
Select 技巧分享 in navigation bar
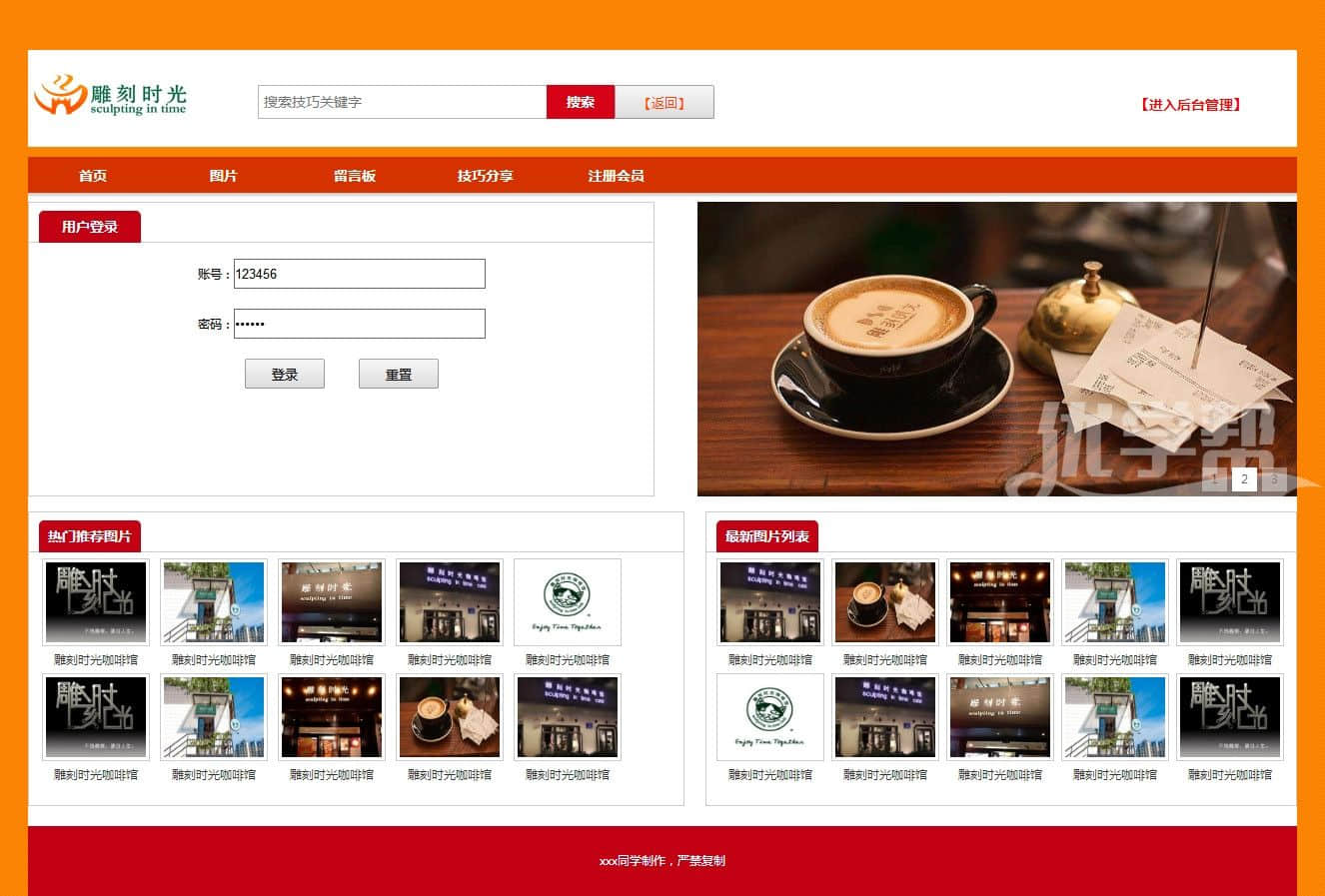(x=485, y=176)
